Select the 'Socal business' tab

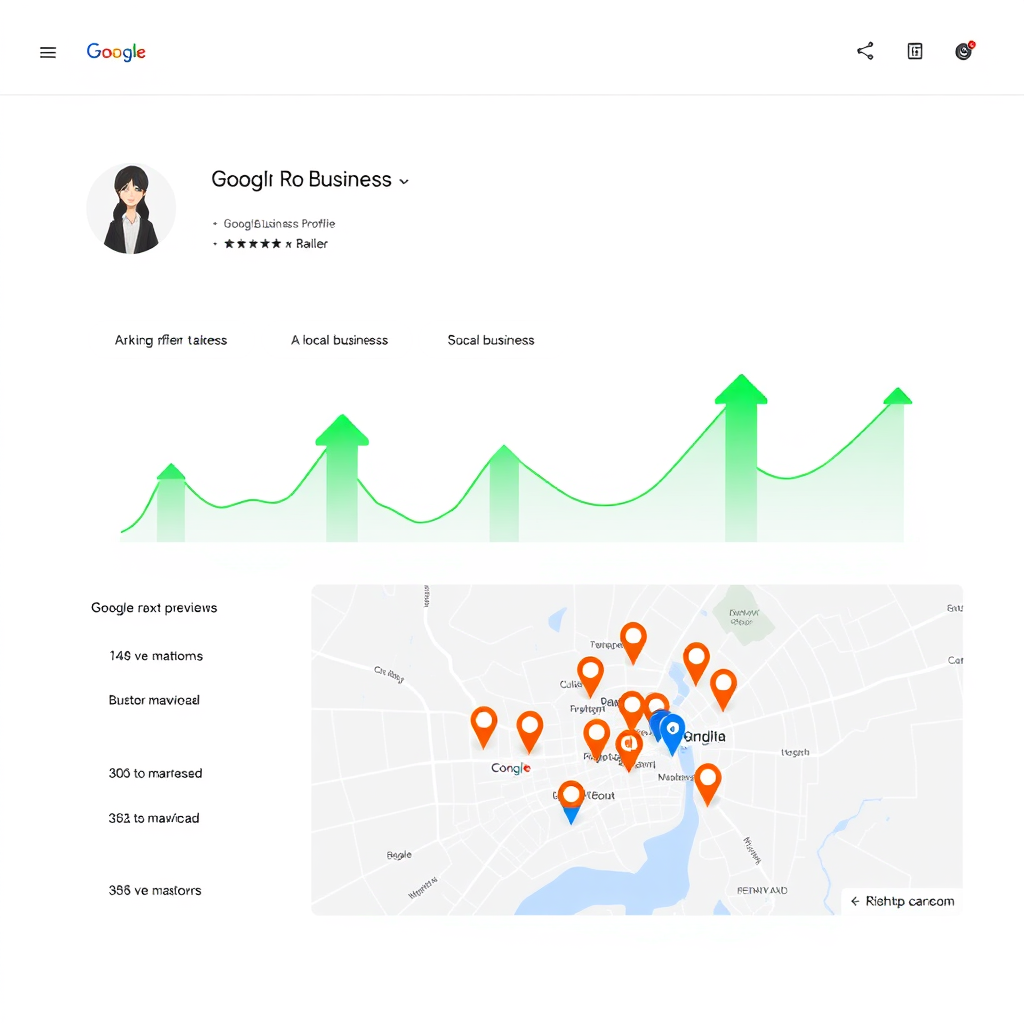coord(491,340)
